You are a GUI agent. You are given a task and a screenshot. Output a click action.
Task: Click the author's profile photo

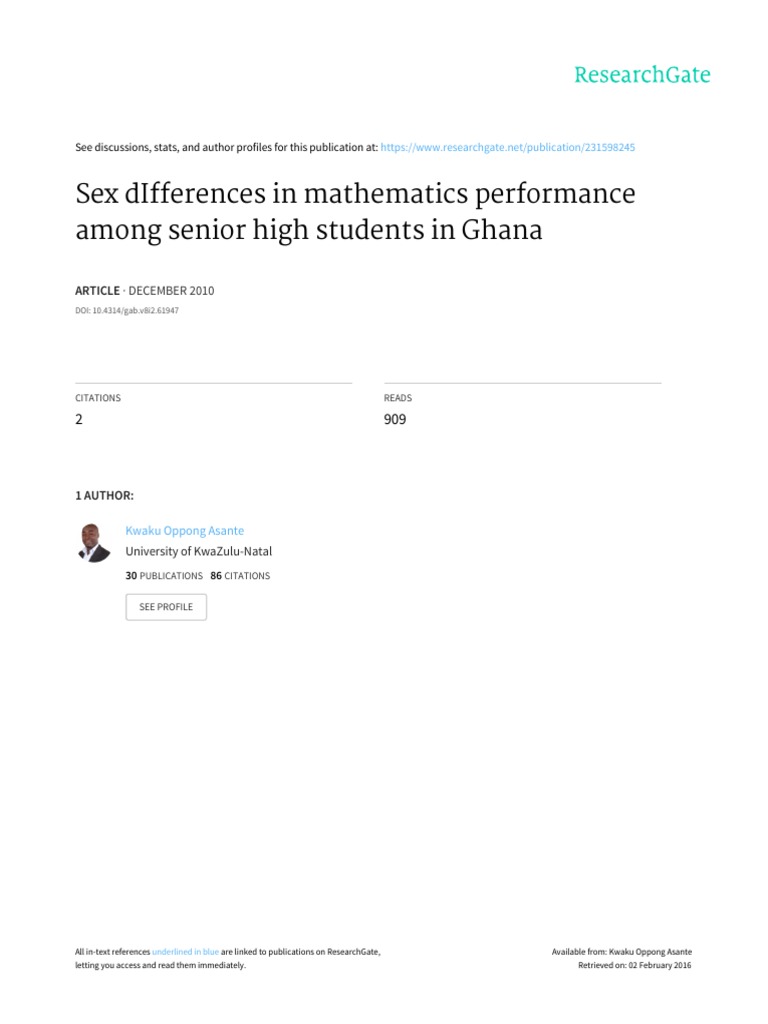pos(93,542)
